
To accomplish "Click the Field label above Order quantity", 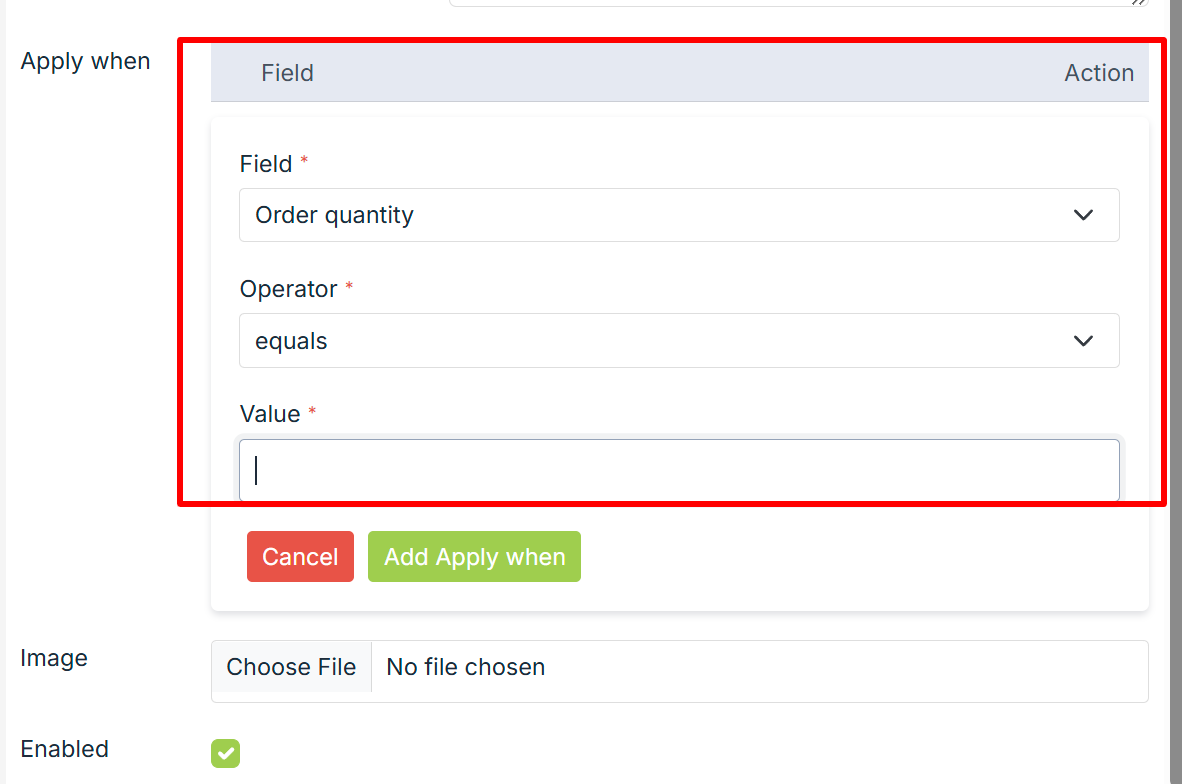I will (266, 164).
